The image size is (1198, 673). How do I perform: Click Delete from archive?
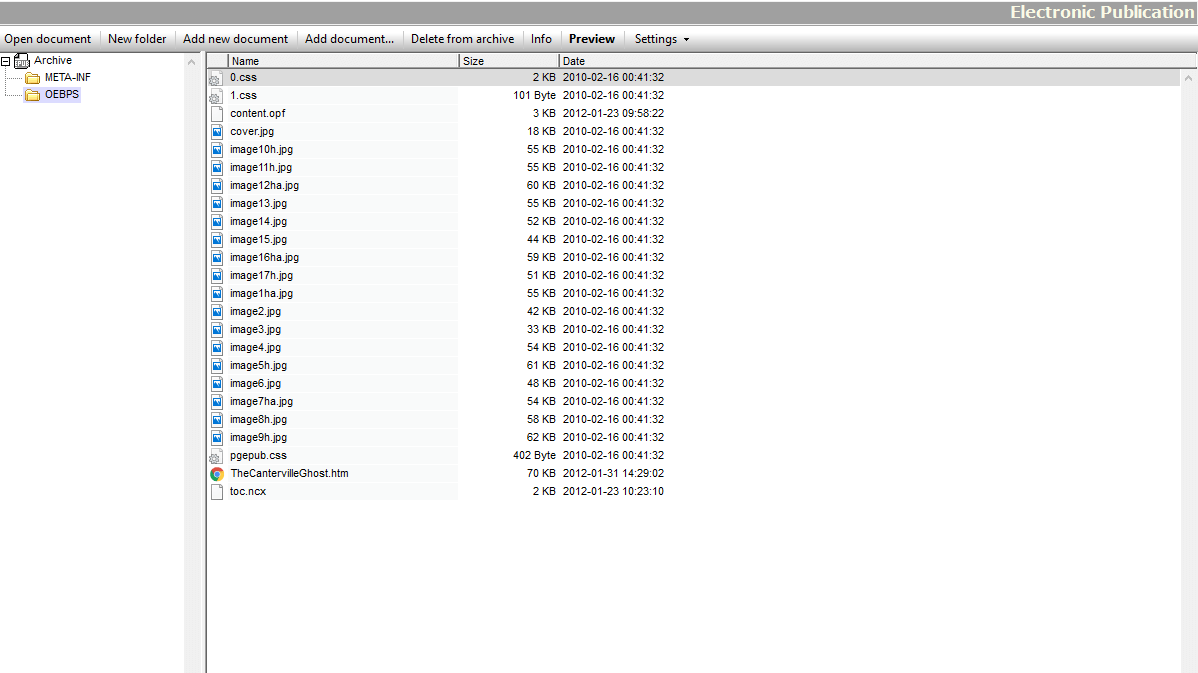(462, 39)
